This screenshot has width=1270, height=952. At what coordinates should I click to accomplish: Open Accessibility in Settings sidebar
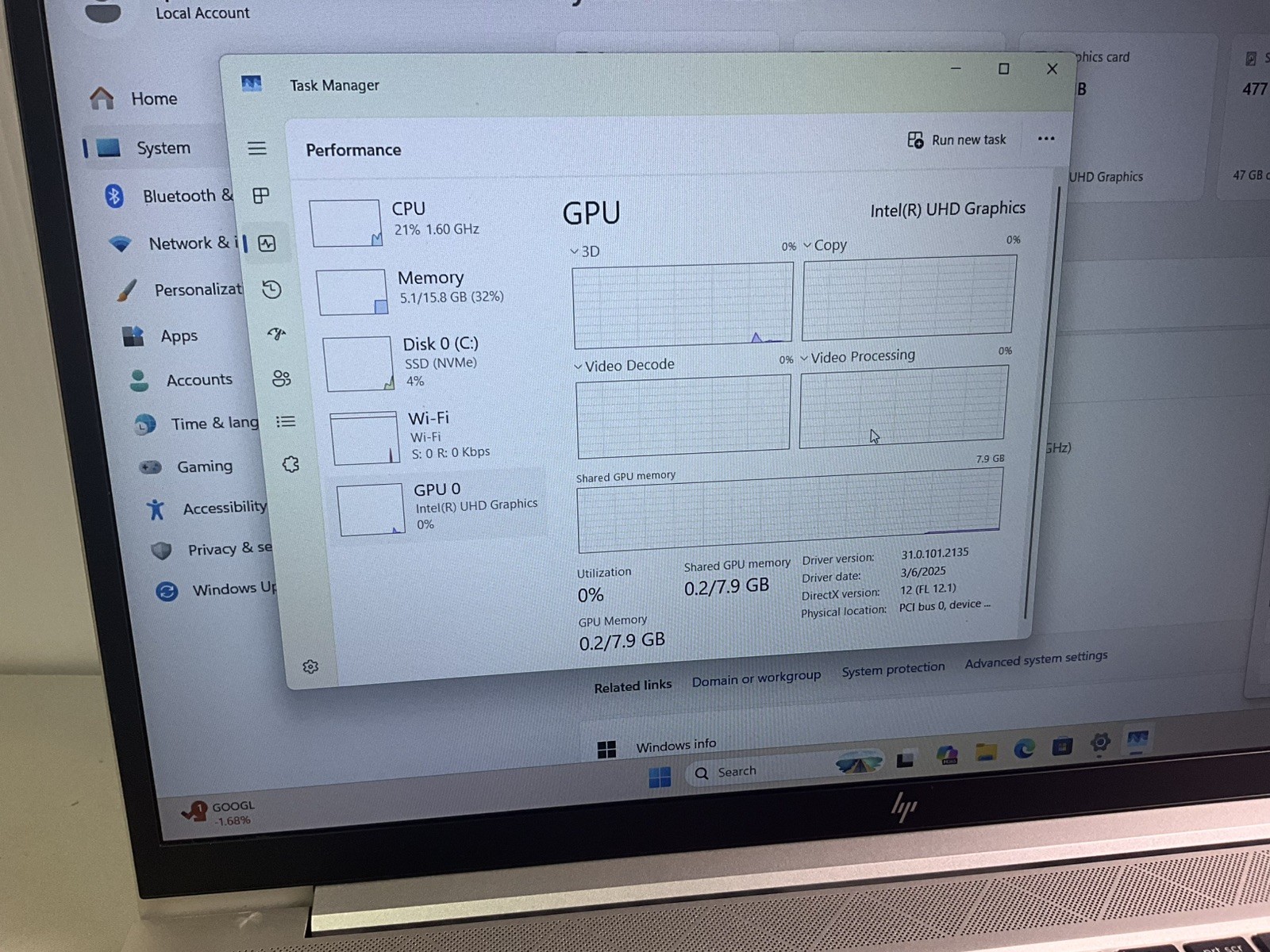pos(206,508)
